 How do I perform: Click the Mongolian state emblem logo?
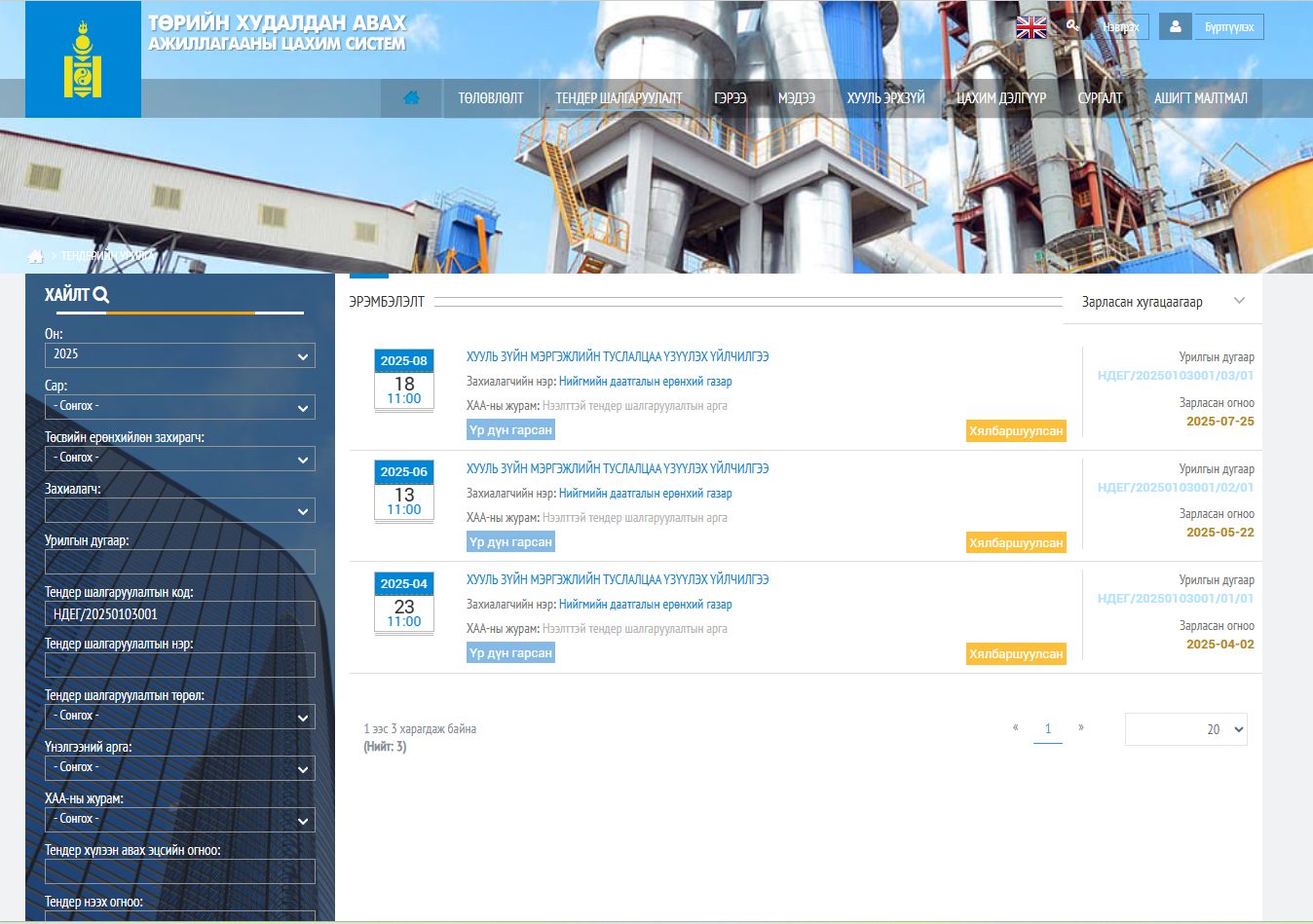(x=83, y=60)
